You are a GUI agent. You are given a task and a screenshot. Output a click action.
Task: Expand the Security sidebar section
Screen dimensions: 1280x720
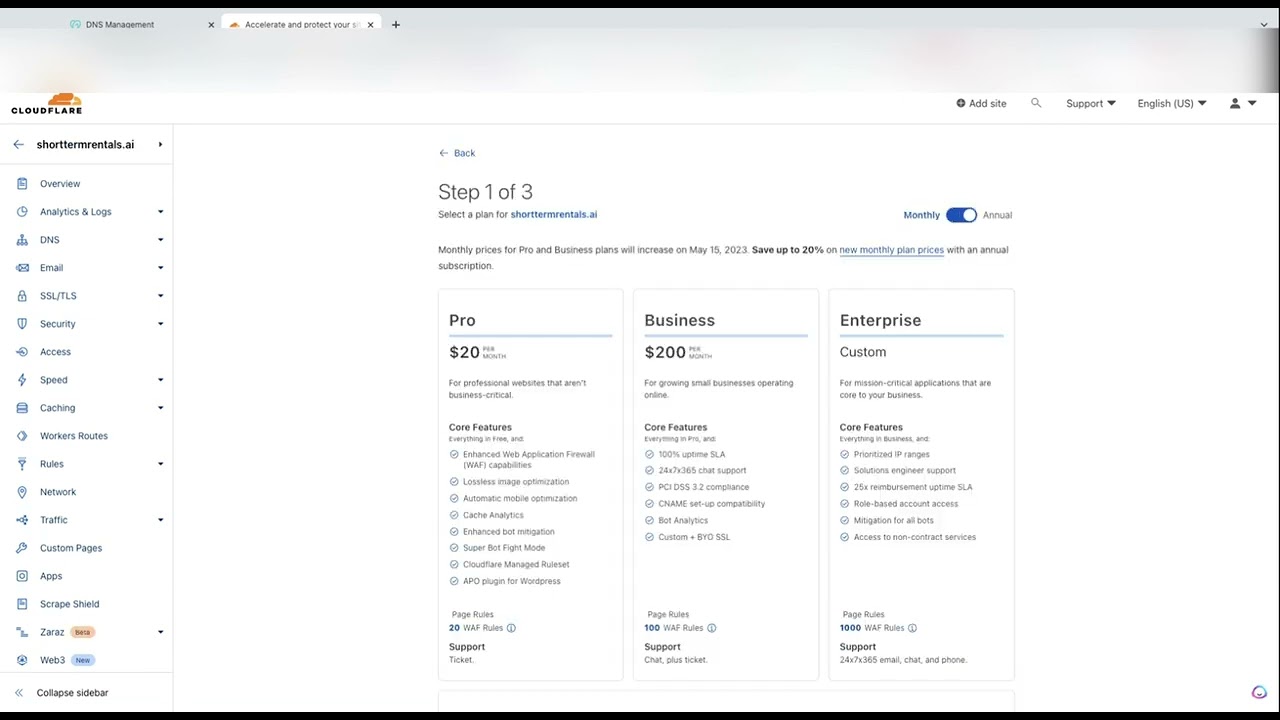click(160, 324)
